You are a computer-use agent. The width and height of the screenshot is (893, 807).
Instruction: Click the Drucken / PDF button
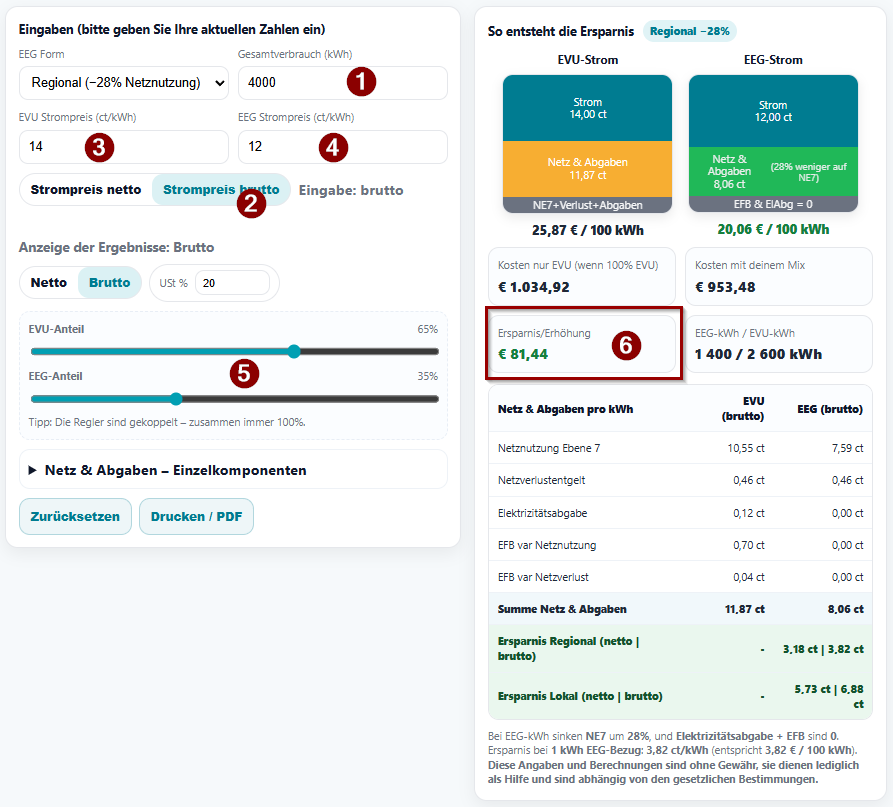coord(196,517)
